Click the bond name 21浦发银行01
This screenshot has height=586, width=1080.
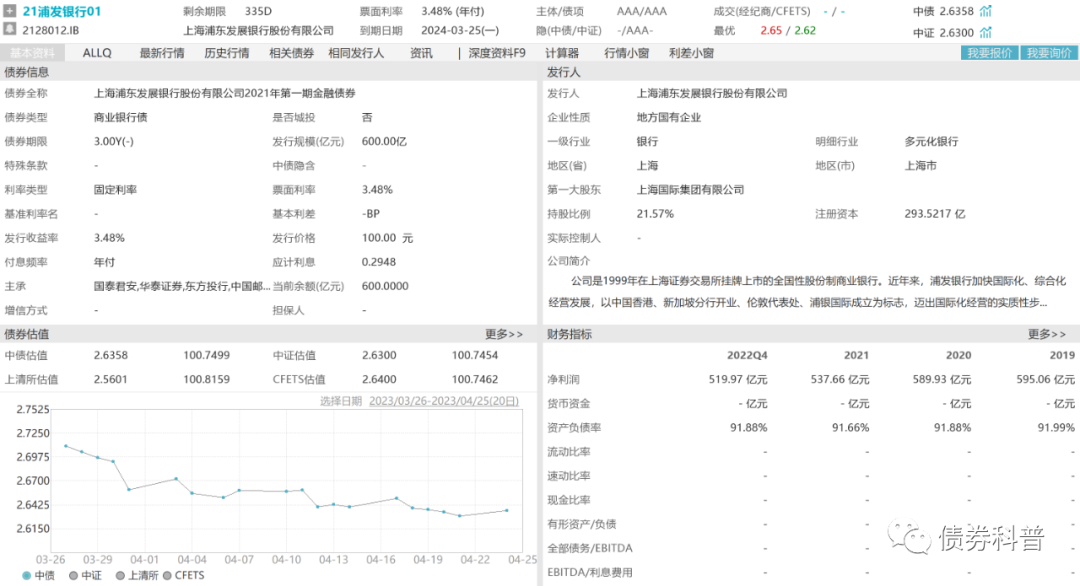tap(62, 11)
